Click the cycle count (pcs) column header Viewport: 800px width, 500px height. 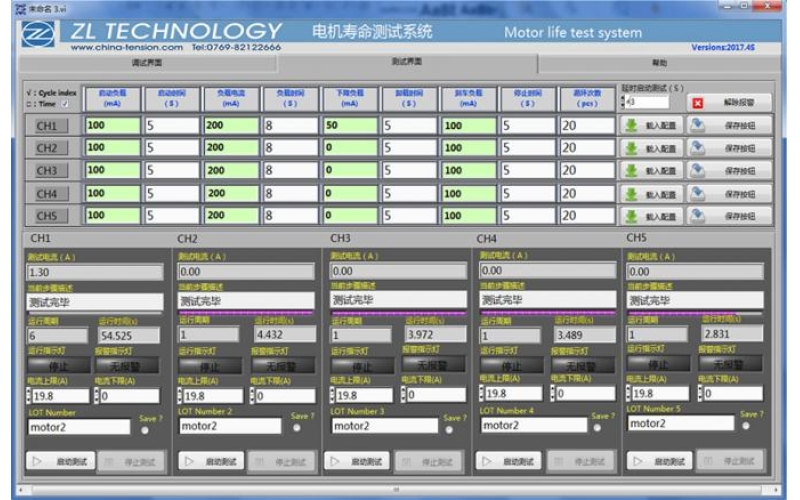[x=587, y=98]
